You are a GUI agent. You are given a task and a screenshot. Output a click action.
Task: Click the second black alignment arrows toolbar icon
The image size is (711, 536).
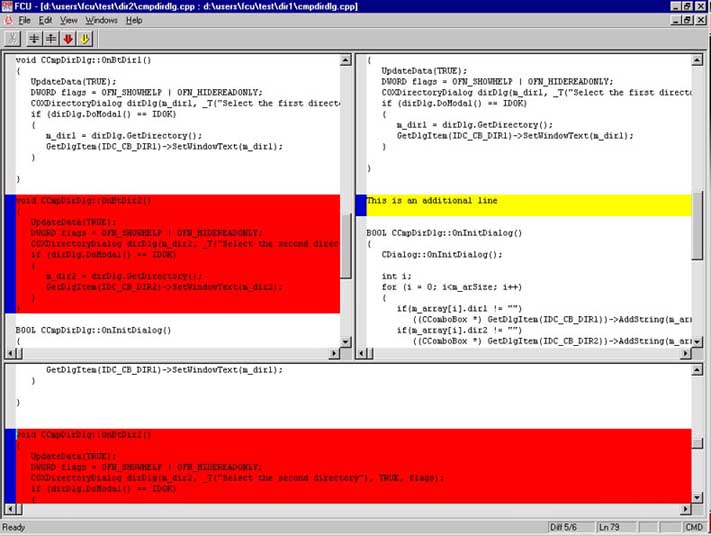click(x=50, y=39)
